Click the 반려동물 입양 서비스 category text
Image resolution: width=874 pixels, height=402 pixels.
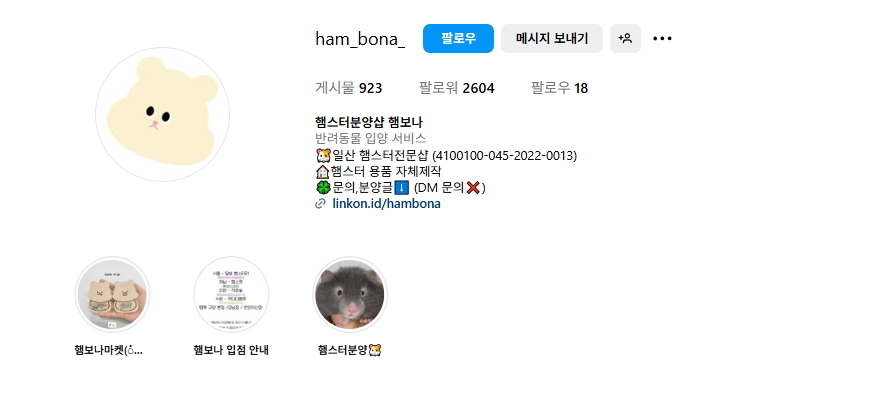click(371, 138)
